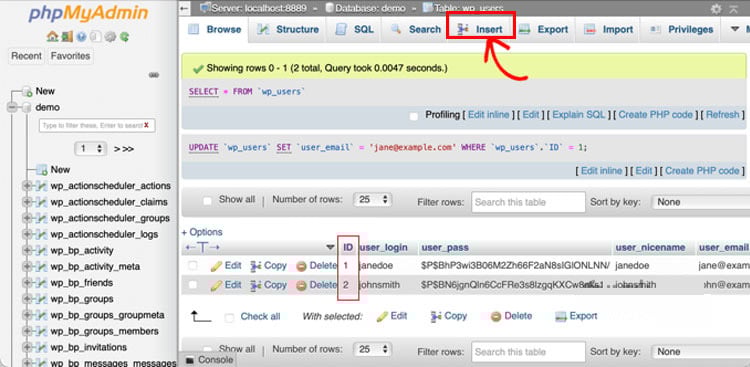Screen dimensions: 750x367
Task: Click pencil Edit icon in janedoe row
Action: pyautogui.click(x=216, y=266)
